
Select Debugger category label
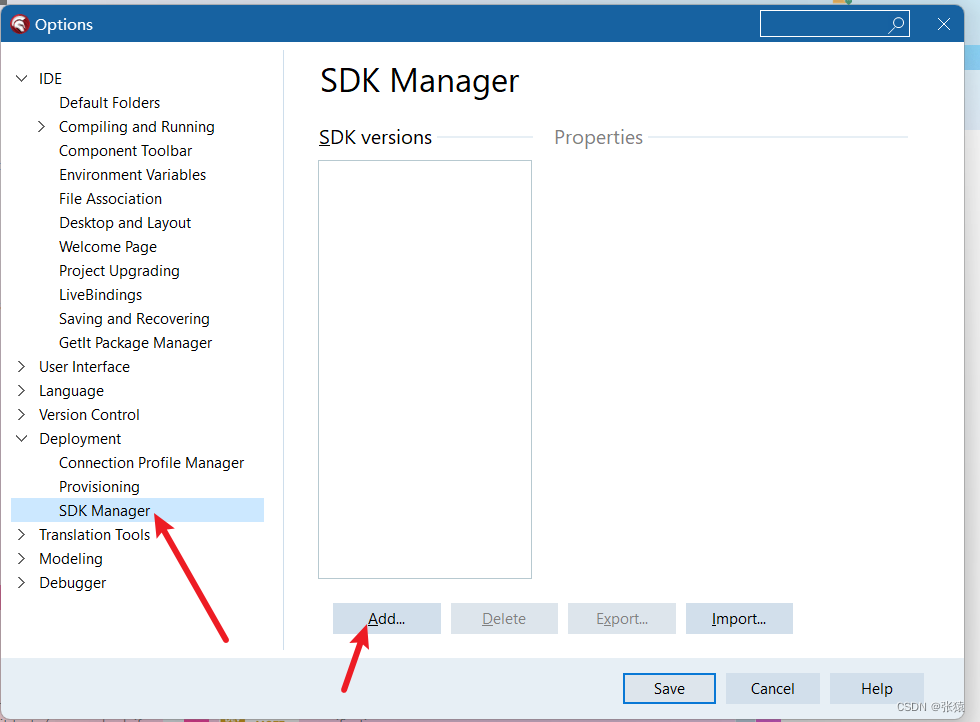[x=72, y=583]
